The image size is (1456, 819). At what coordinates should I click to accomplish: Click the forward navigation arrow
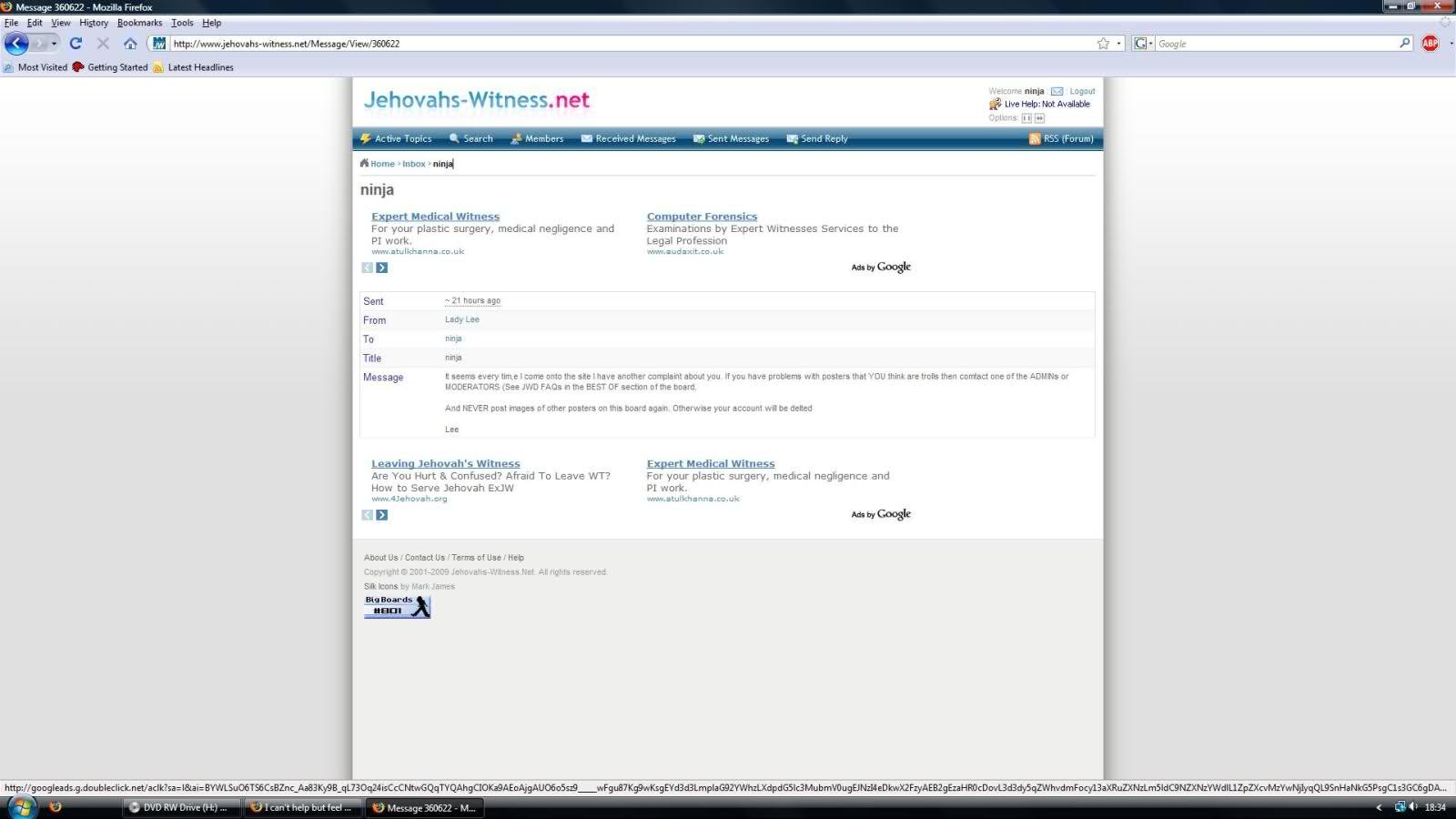tap(39, 43)
